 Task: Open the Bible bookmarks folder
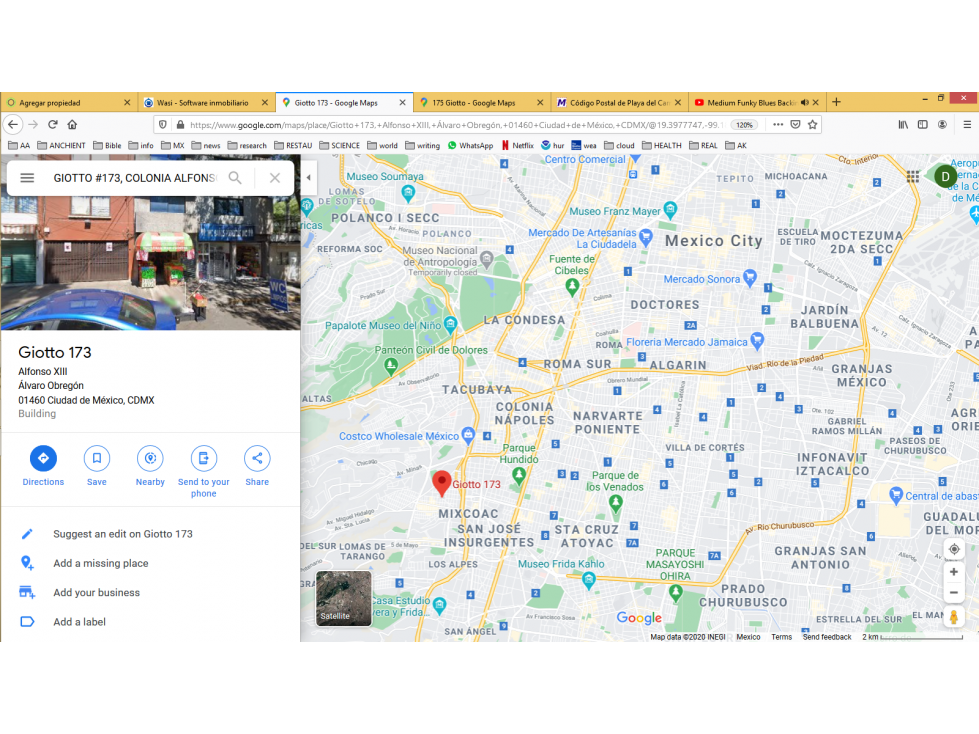pos(107,145)
